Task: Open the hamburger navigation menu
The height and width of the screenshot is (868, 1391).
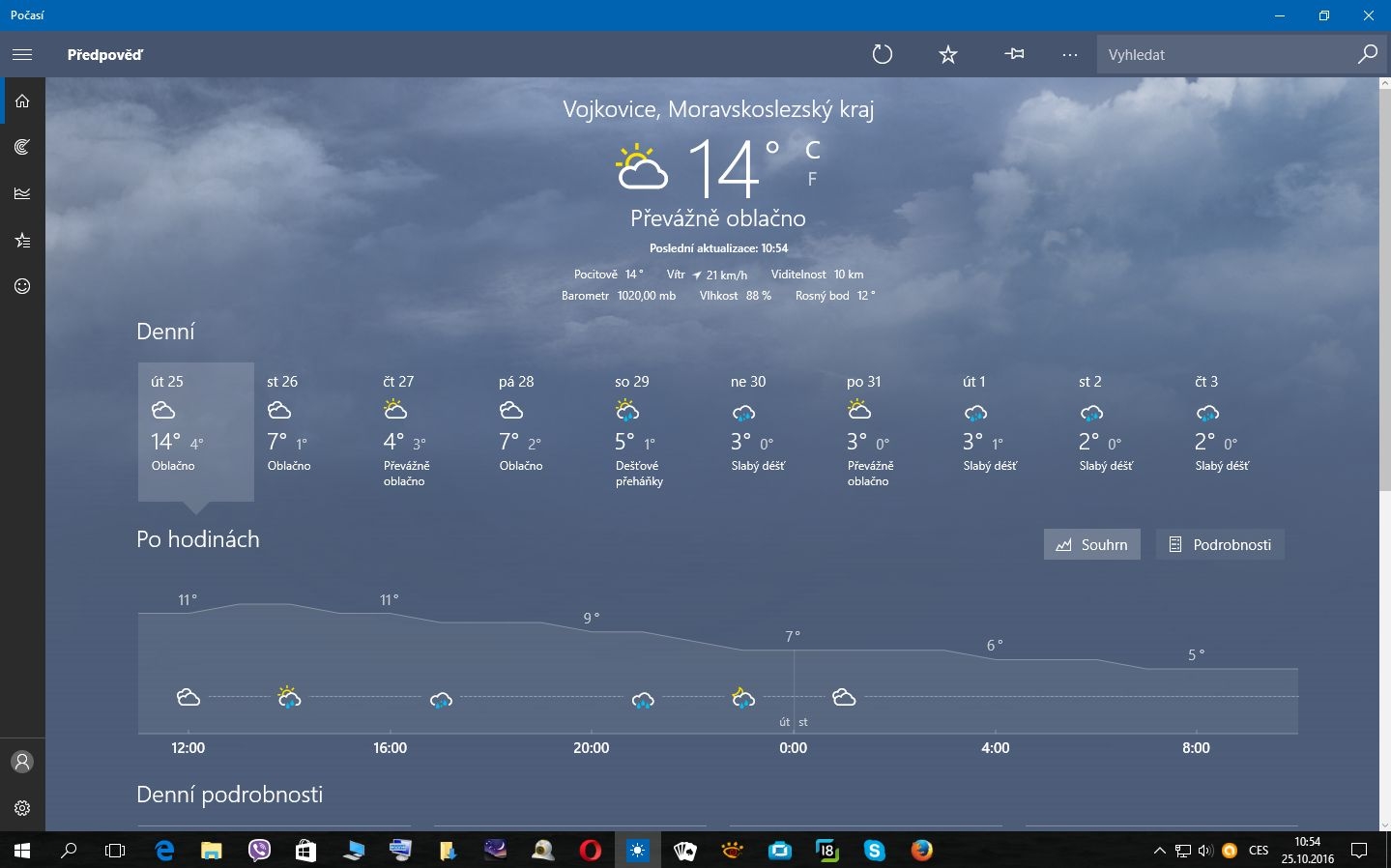Action: (22, 55)
